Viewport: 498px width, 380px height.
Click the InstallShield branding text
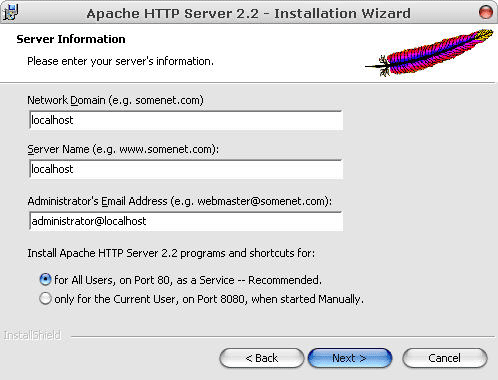[32, 335]
